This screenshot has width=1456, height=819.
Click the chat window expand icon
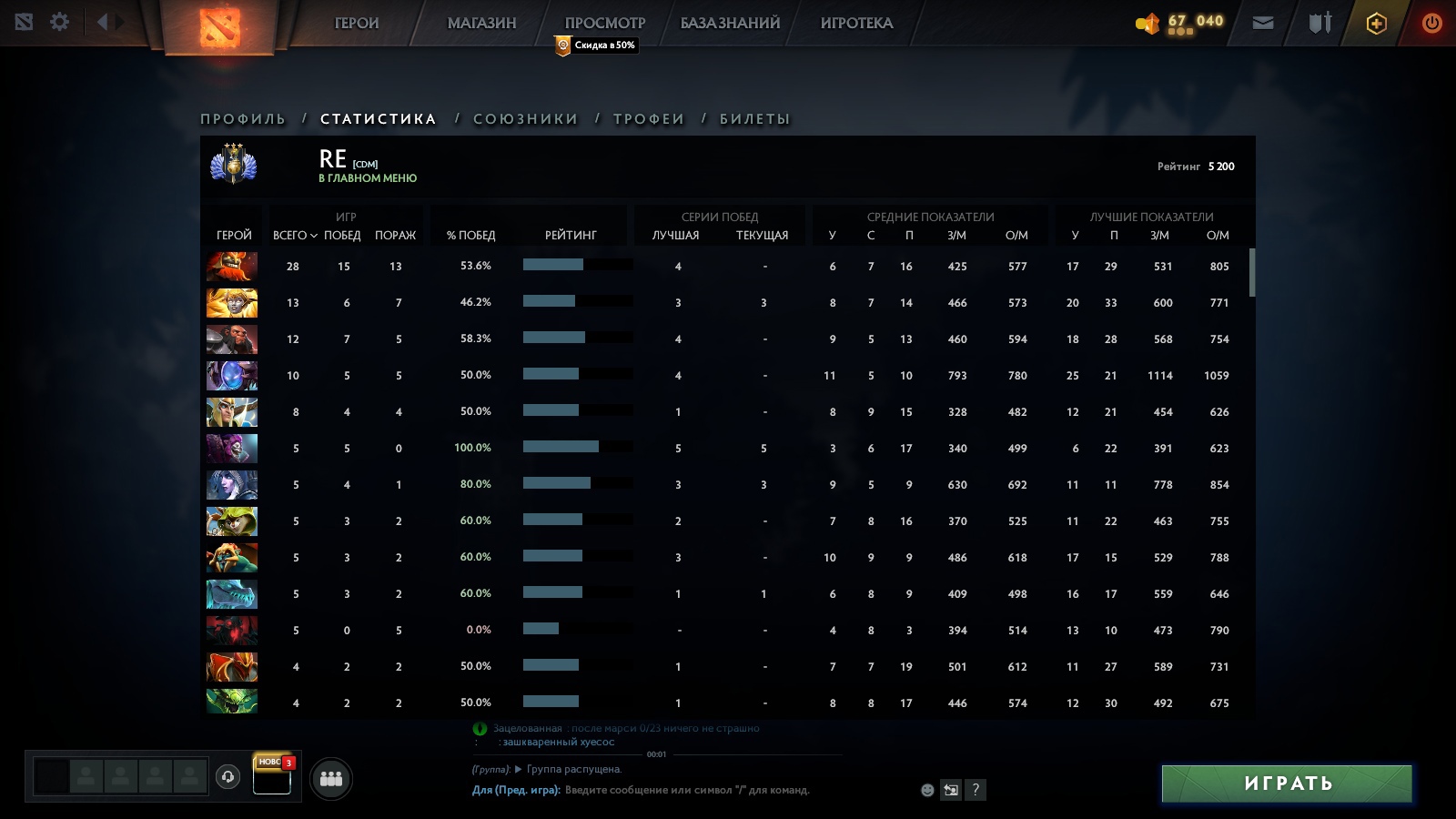tap(951, 790)
